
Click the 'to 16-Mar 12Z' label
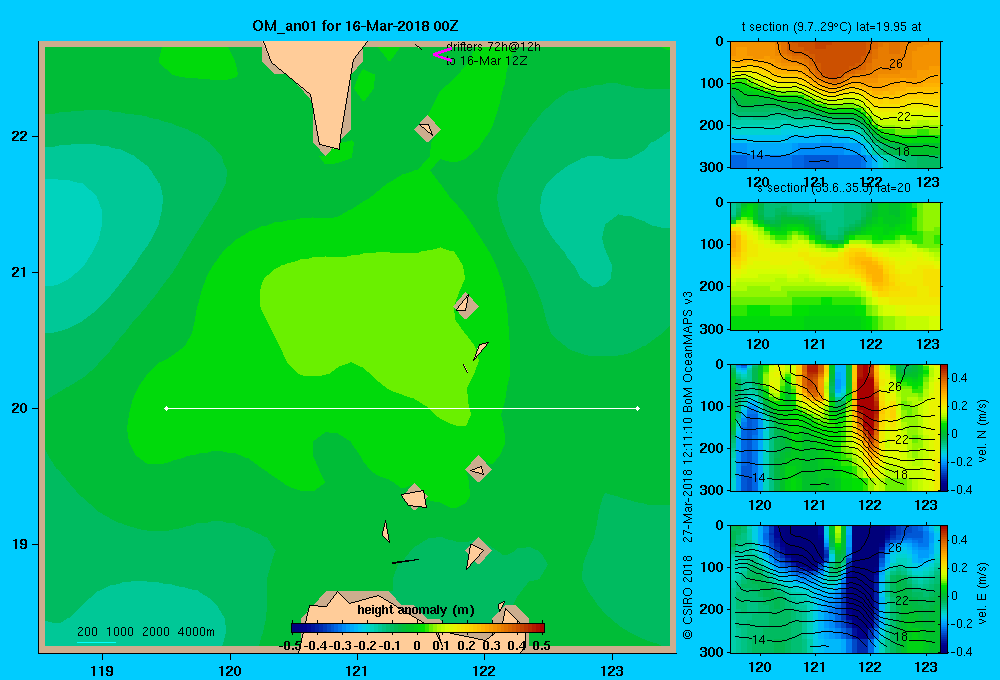click(487, 61)
